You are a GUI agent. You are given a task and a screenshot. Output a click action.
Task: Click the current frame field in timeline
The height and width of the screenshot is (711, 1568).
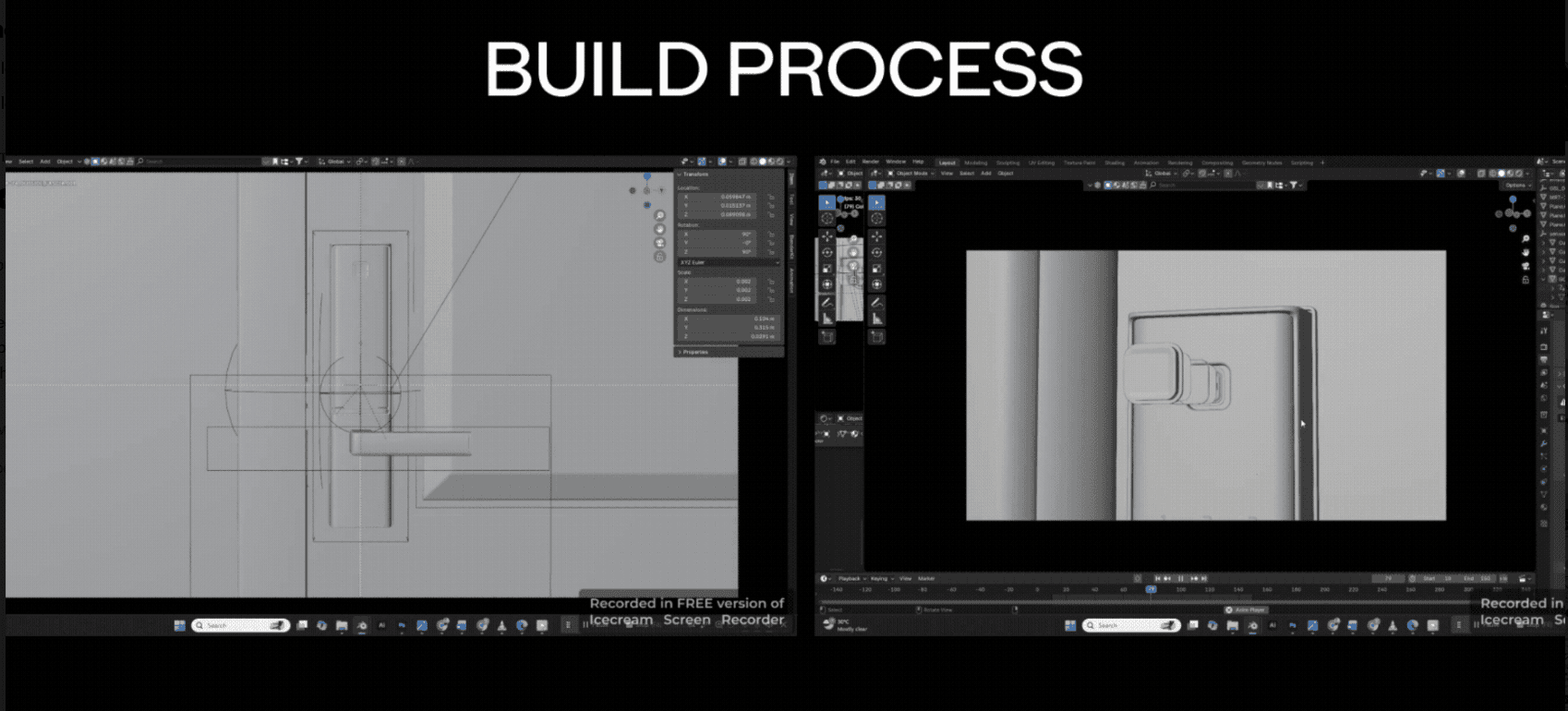tap(1388, 578)
